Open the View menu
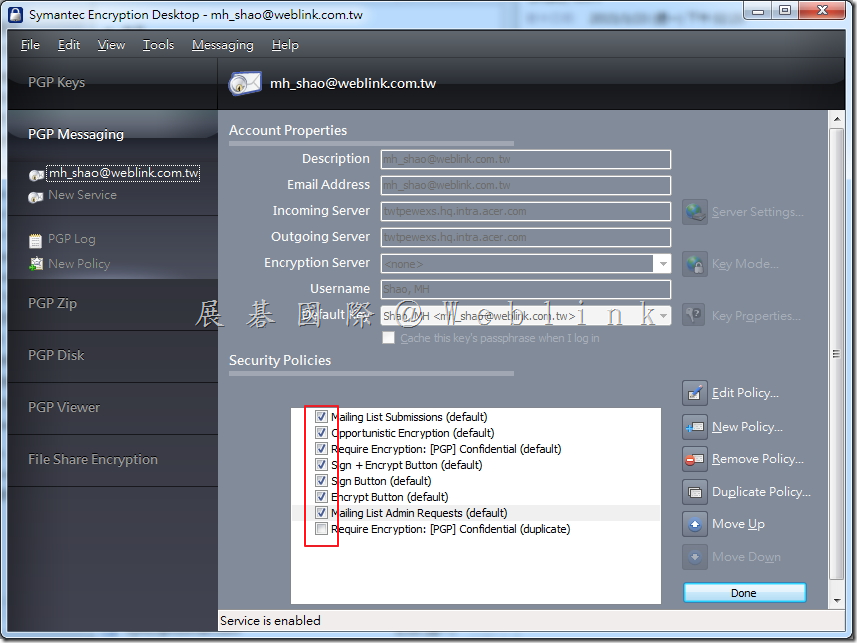Image resolution: width=857 pixels, height=643 pixels. pyautogui.click(x=111, y=45)
